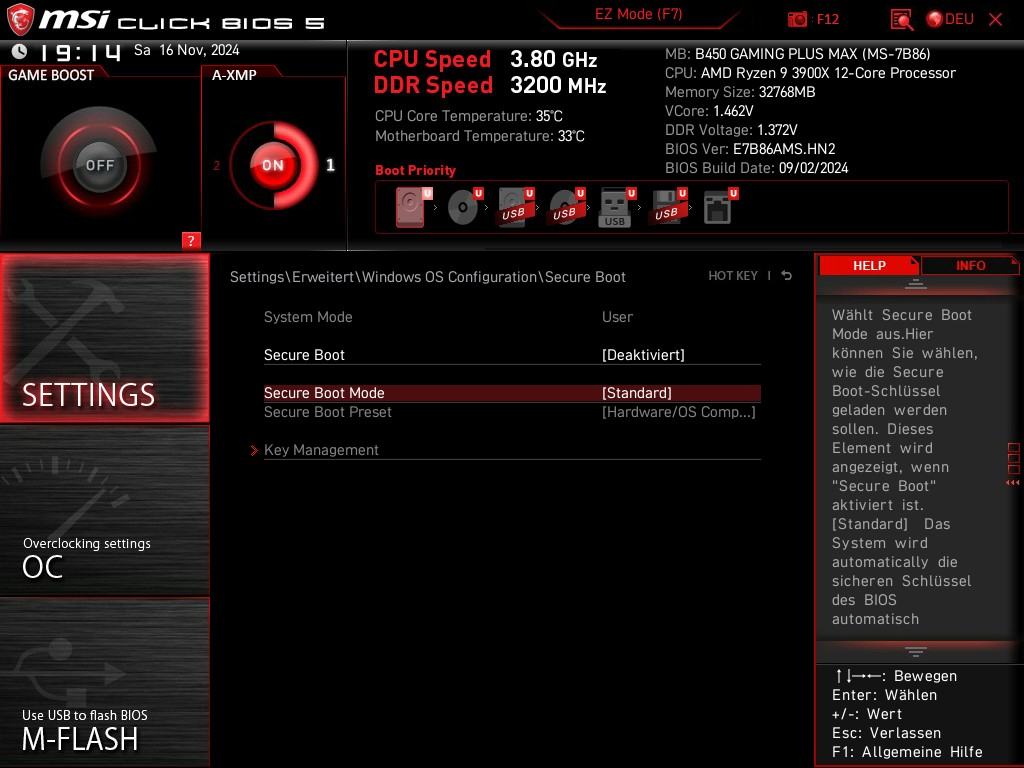Image resolution: width=1024 pixels, height=768 pixels.
Task: Select the USB hard disk boot icon
Action: (x=516, y=207)
